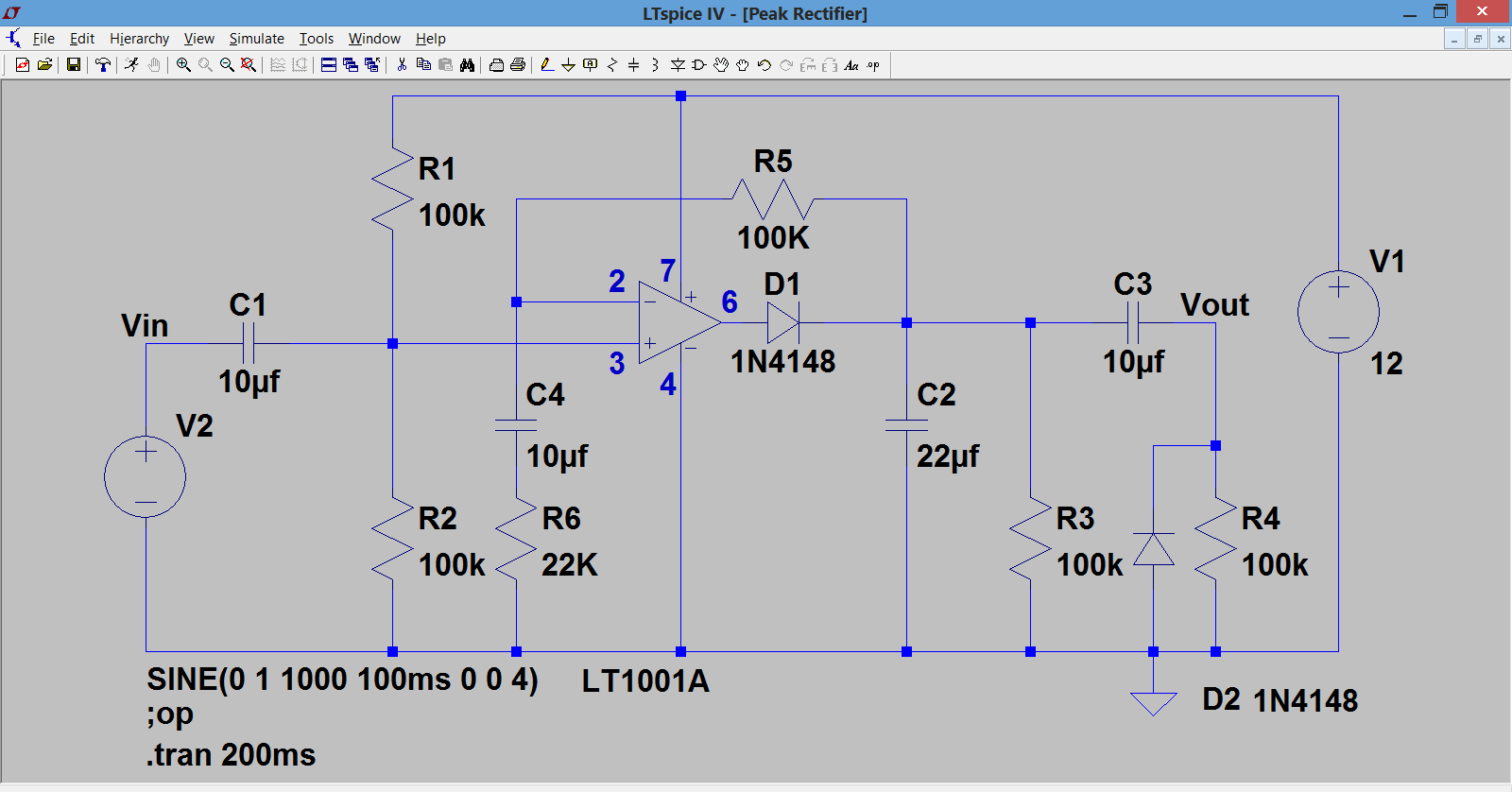Click the .tran 200ms directive text

(232, 754)
